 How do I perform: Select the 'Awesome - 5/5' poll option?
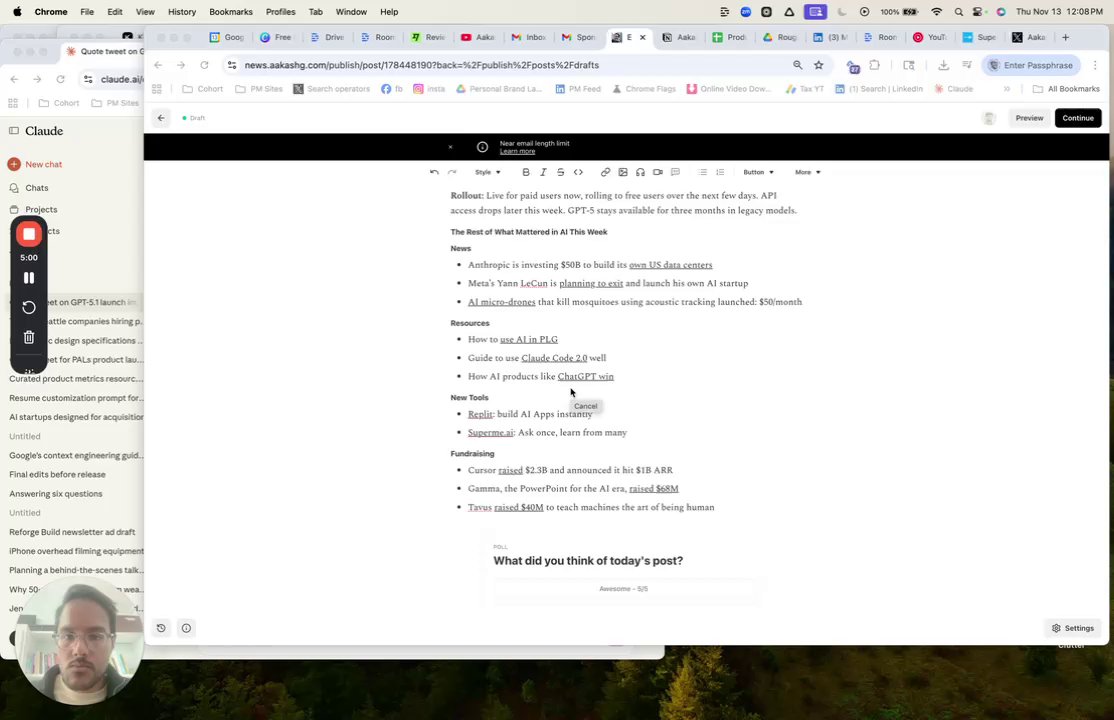tap(623, 589)
